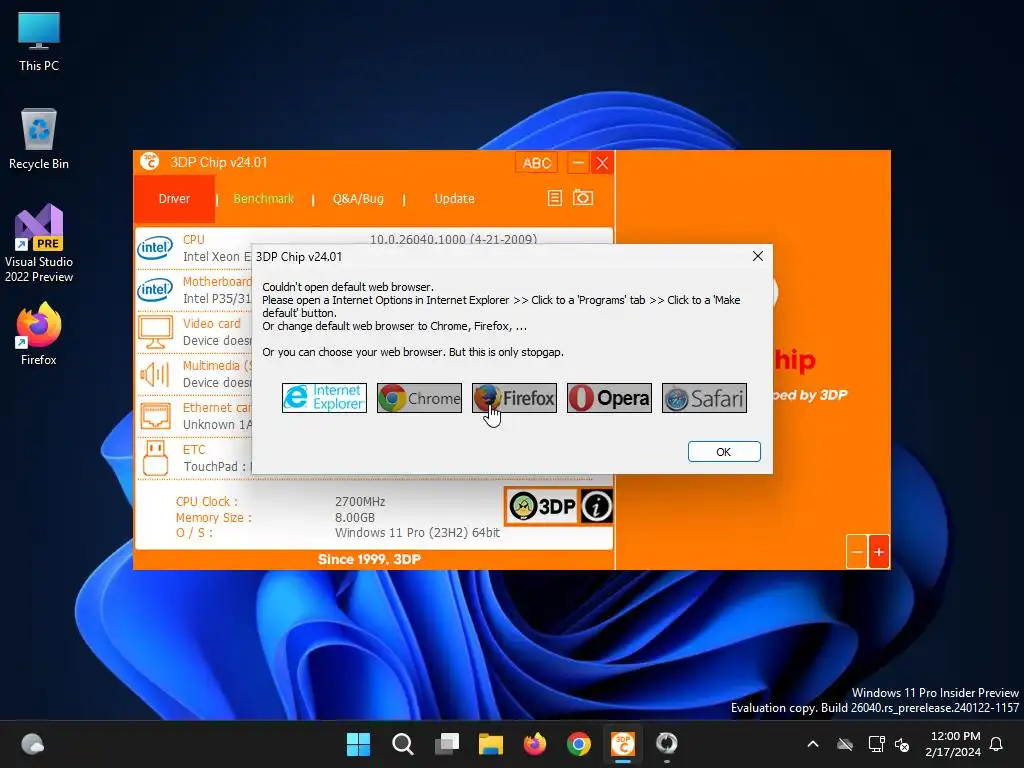The height and width of the screenshot is (768, 1024).
Task: Click the camera screenshot icon
Action: click(583, 197)
